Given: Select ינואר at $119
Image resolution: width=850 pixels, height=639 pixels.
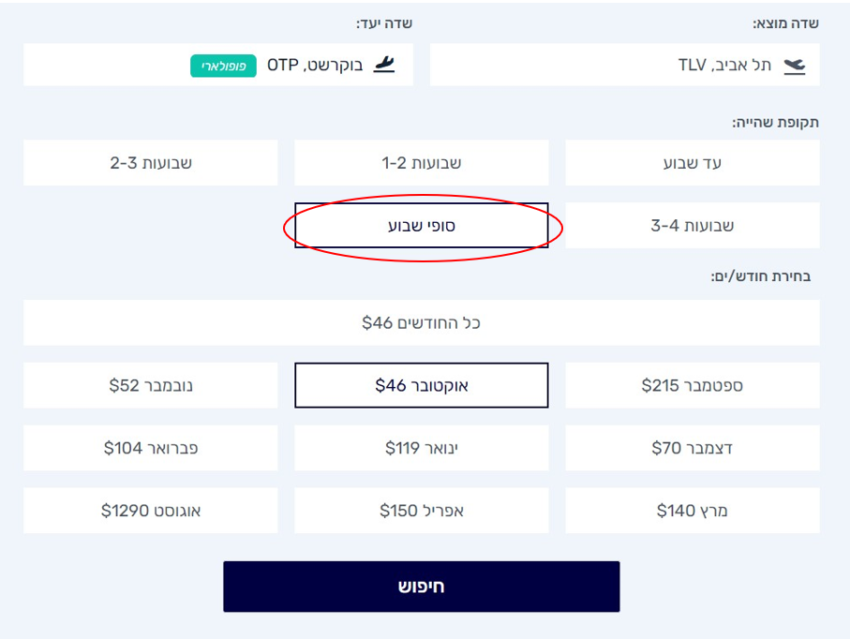Looking at the screenshot, I should point(421,448).
